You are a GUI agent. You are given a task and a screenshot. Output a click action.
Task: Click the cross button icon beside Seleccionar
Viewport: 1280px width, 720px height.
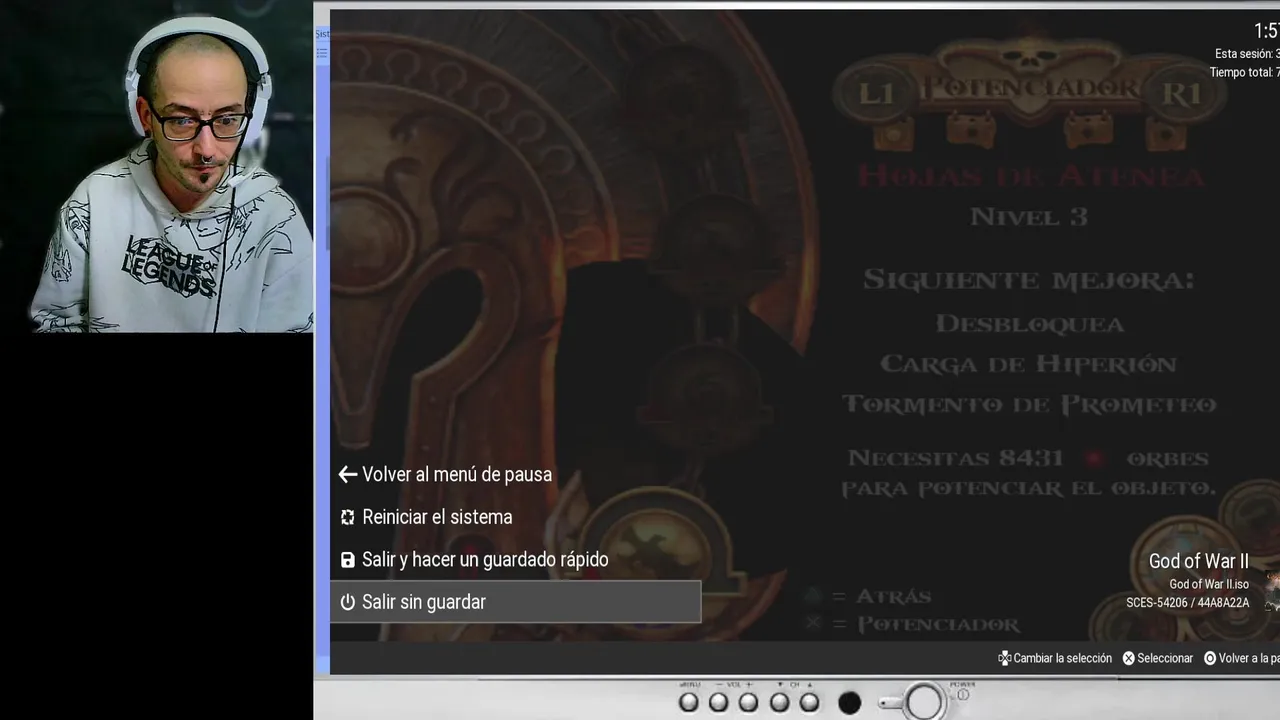click(1128, 658)
